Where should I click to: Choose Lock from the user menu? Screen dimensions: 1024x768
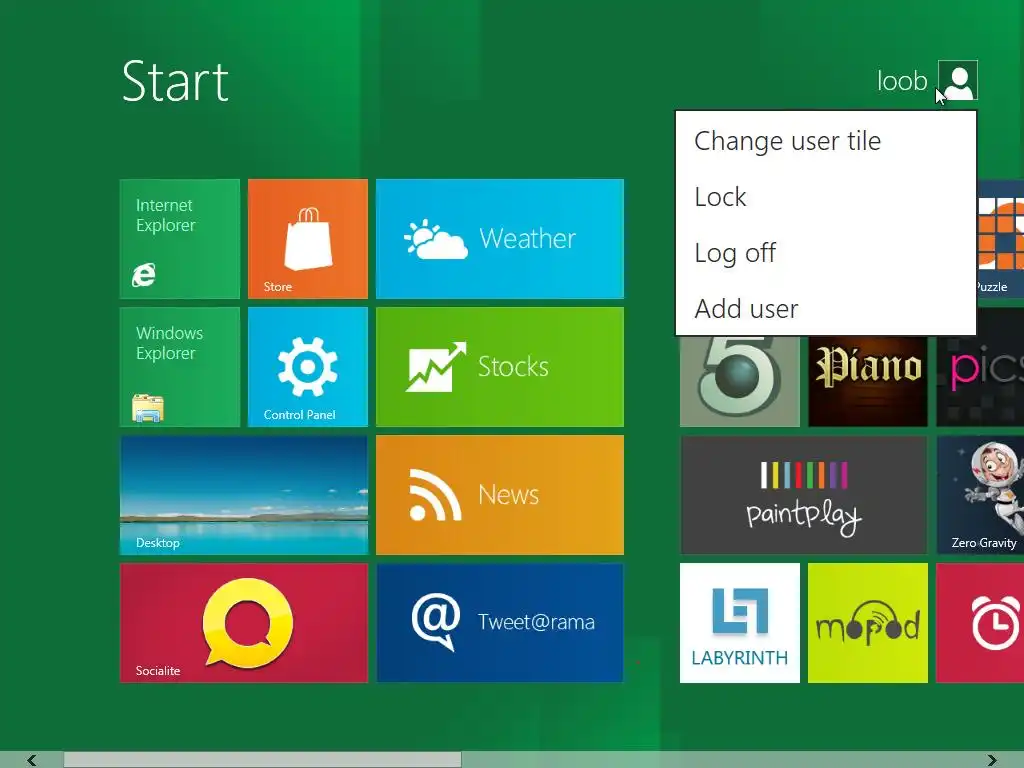point(826,197)
